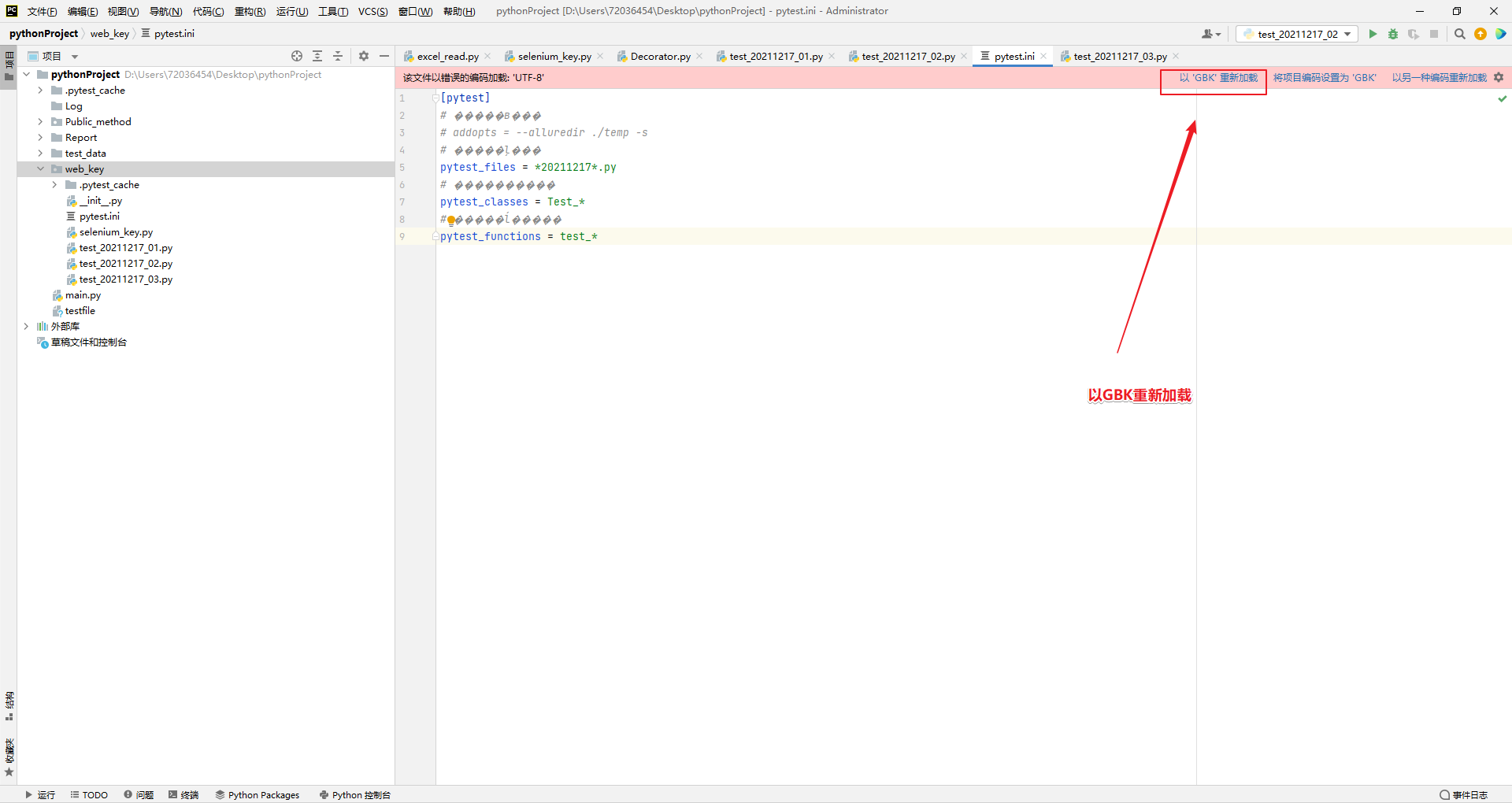
Task: Open the VCS menu
Action: (x=372, y=11)
